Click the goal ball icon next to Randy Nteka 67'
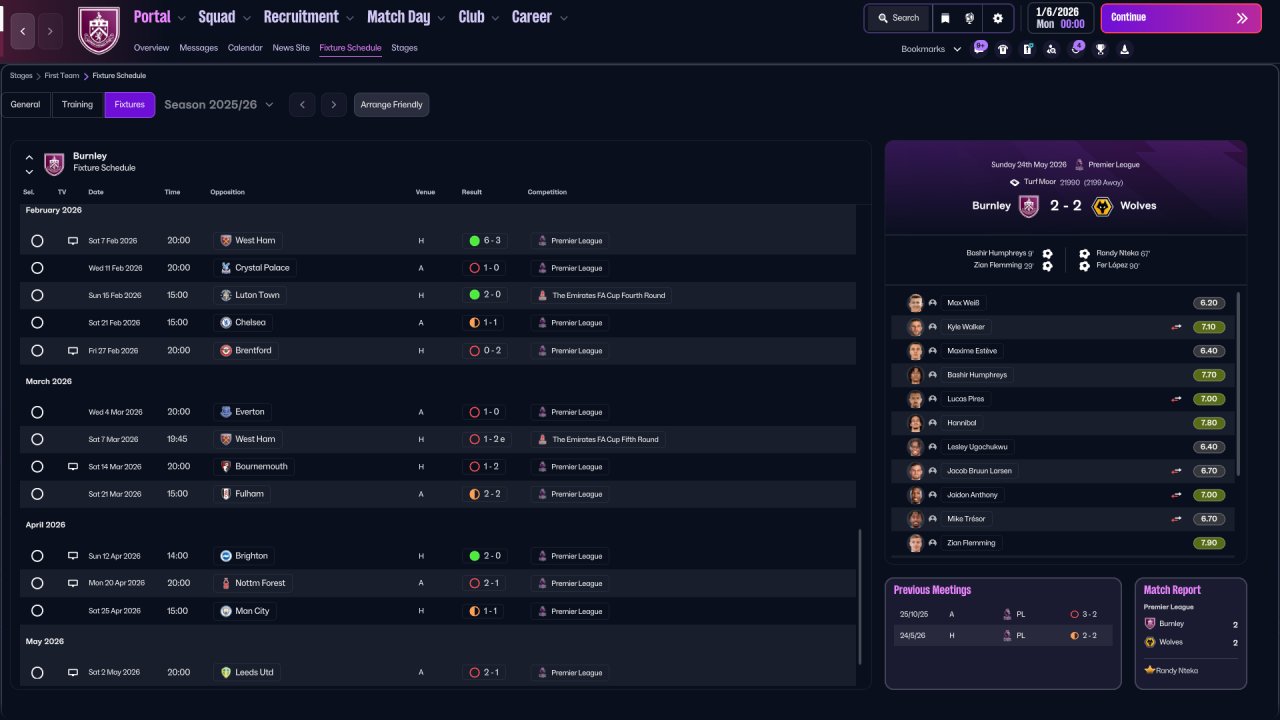 (x=1085, y=254)
